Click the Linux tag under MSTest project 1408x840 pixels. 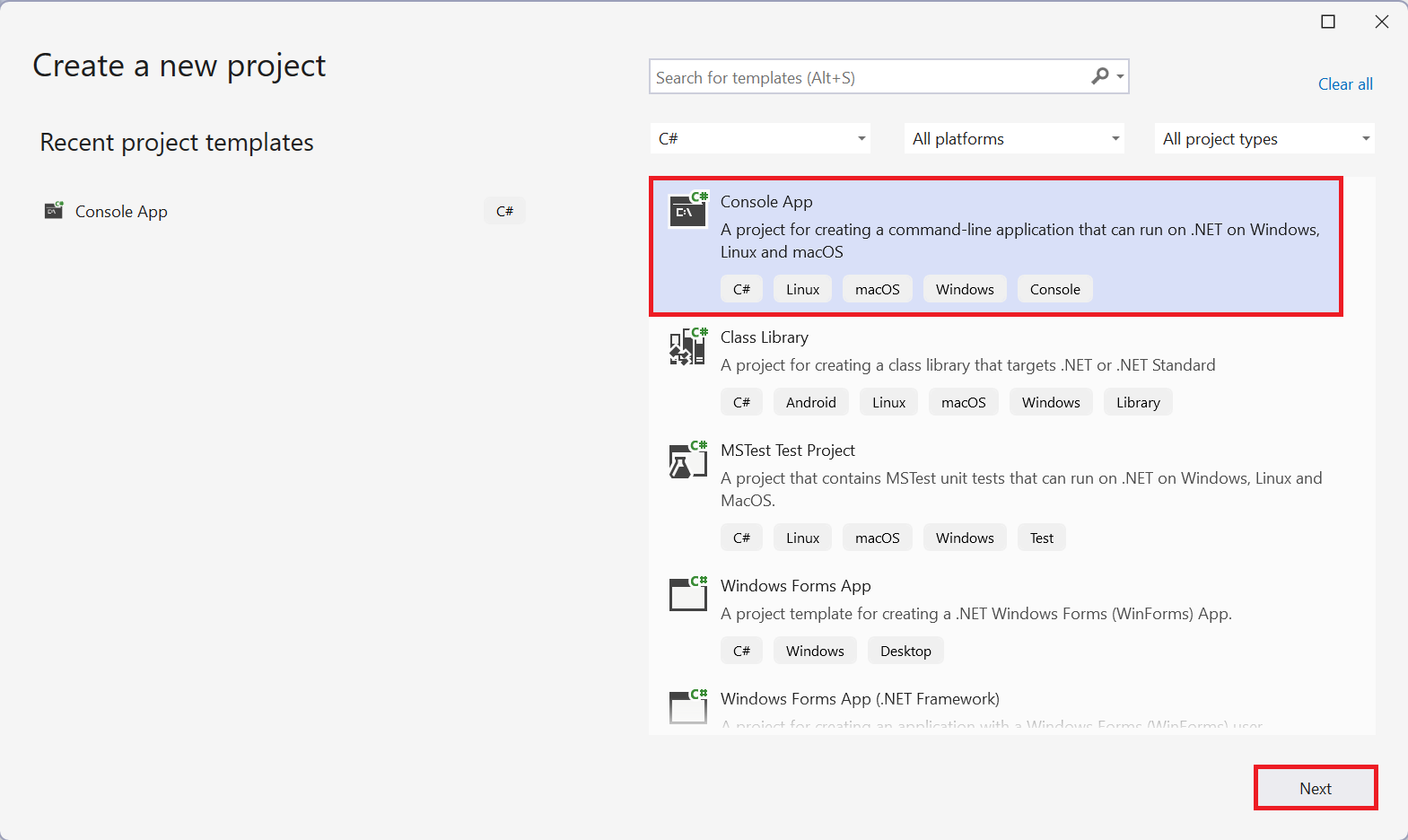coord(803,538)
